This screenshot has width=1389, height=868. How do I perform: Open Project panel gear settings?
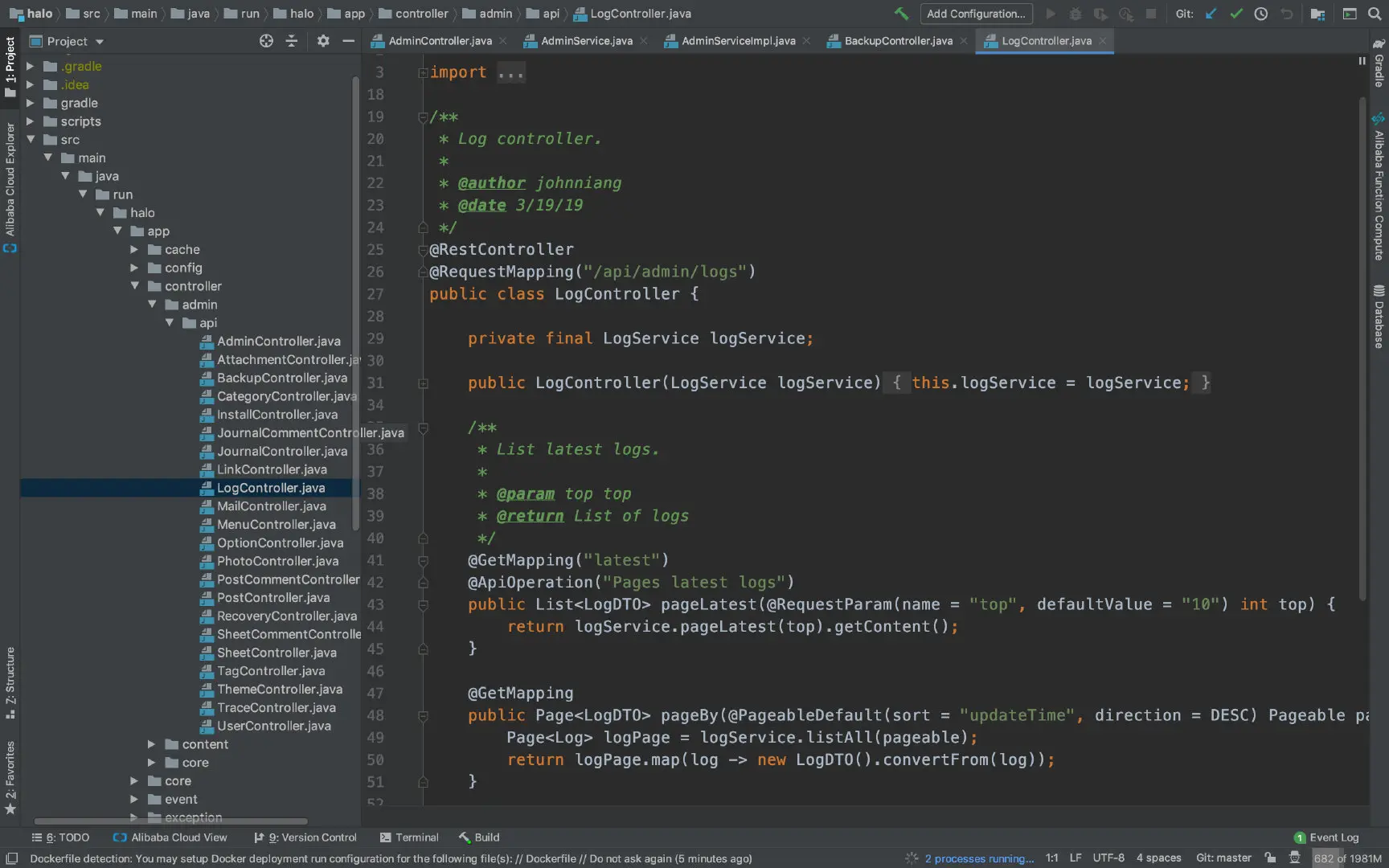(x=323, y=41)
